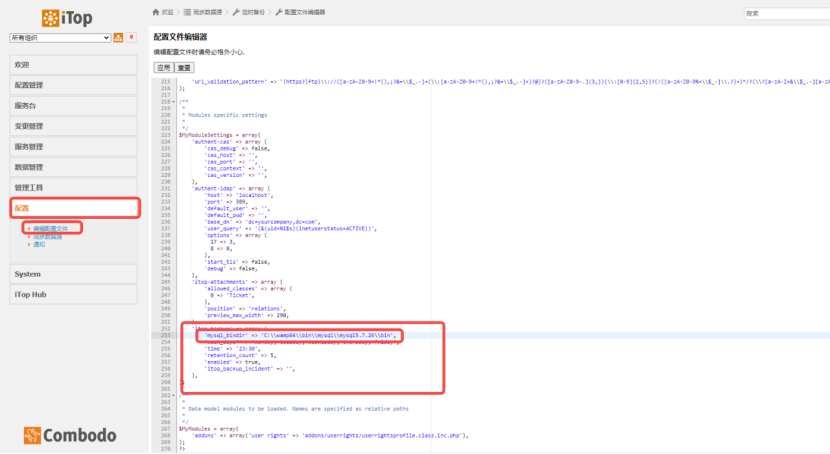830x454 pixels.
Task: Click the Combodo logo
Action: coord(70,435)
